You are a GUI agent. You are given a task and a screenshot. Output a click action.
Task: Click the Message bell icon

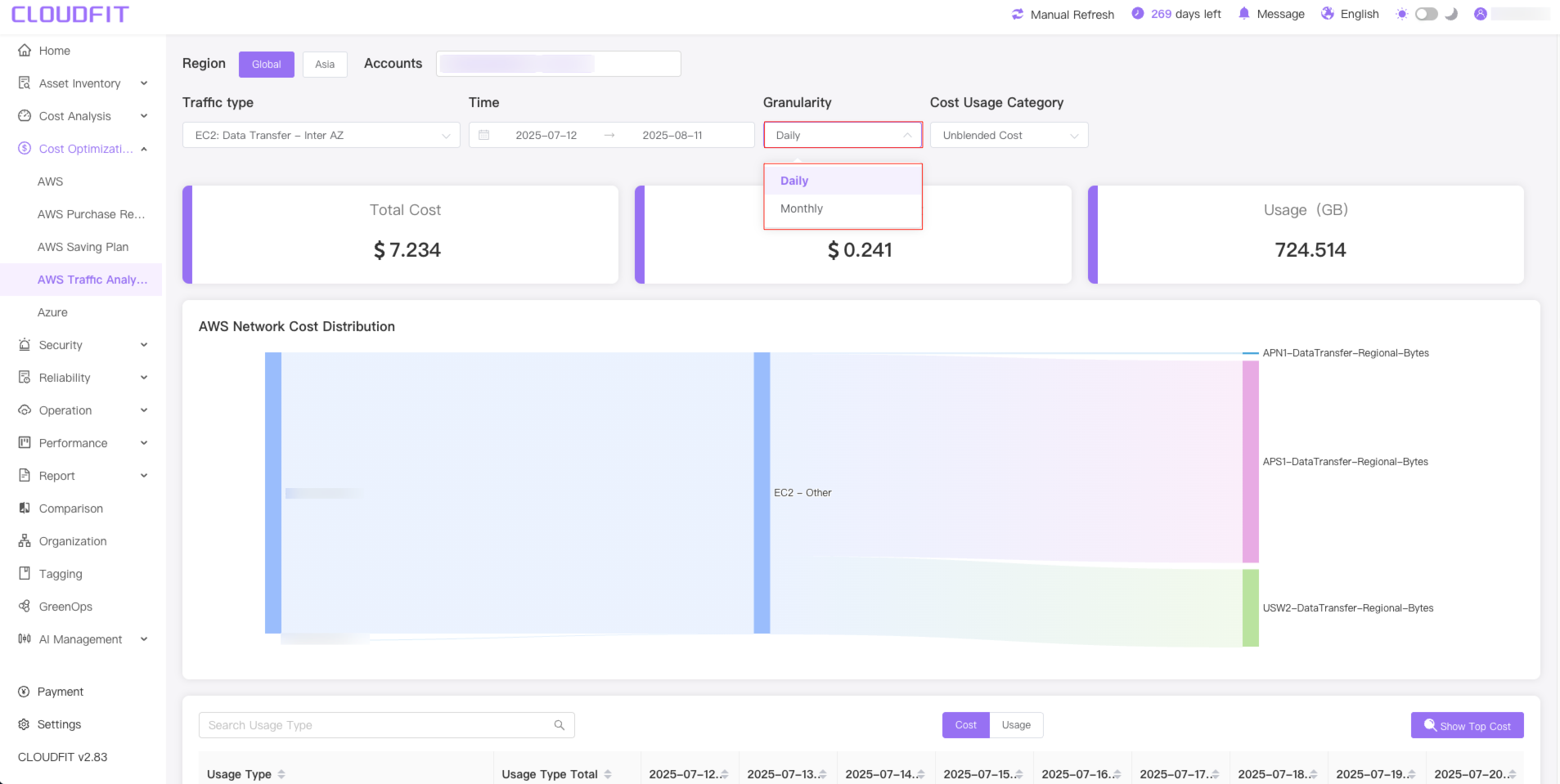click(1244, 14)
